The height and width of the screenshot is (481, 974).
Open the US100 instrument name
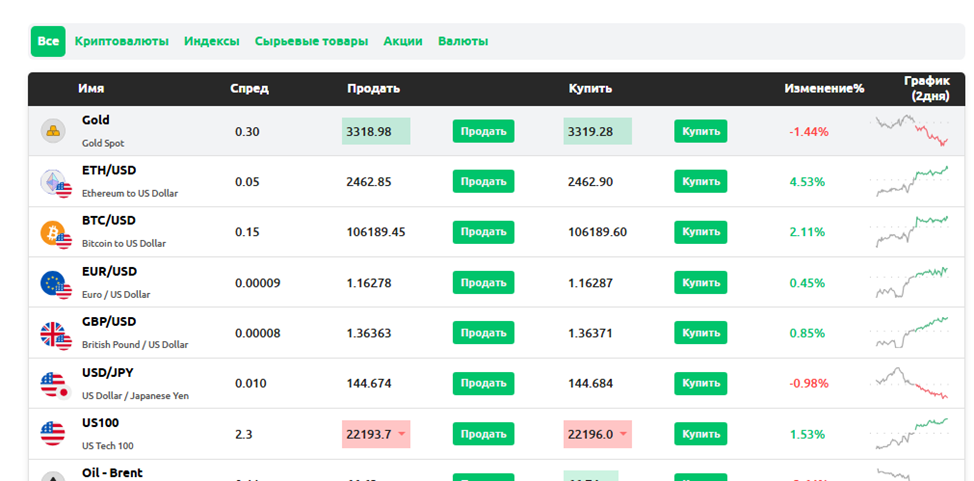101,423
